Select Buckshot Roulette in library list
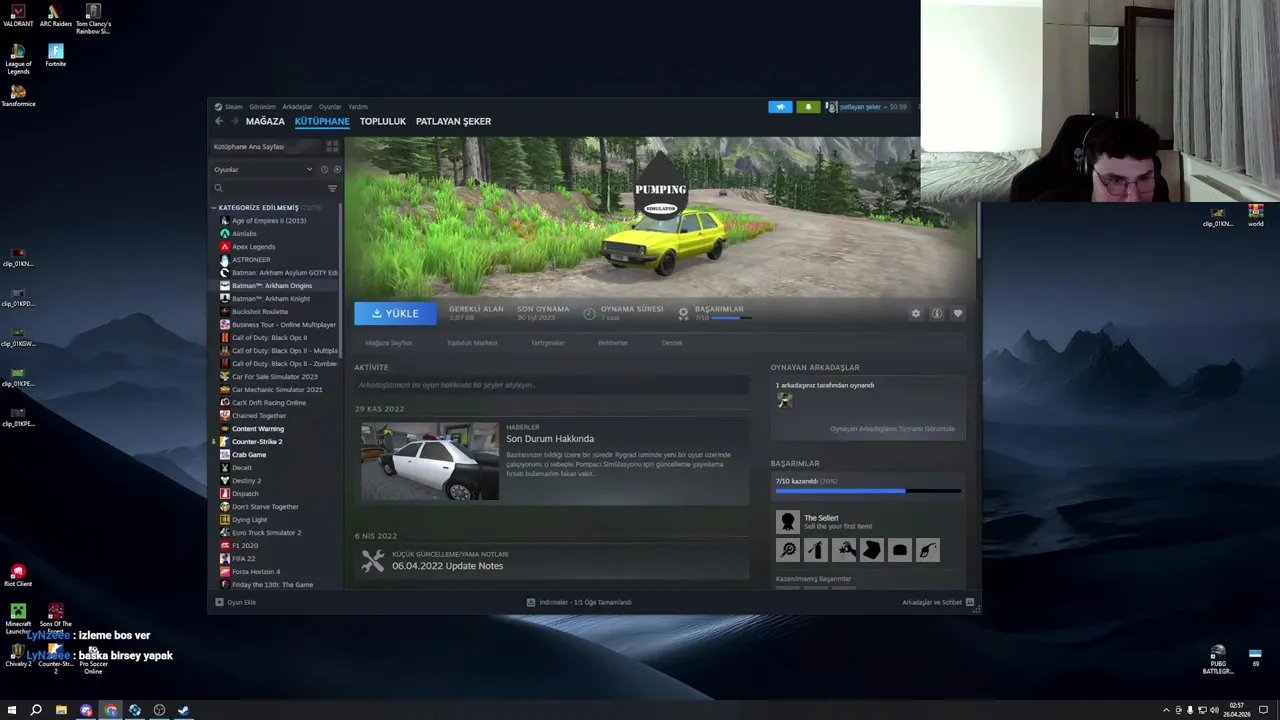1280x720 pixels. pos(260,312)
